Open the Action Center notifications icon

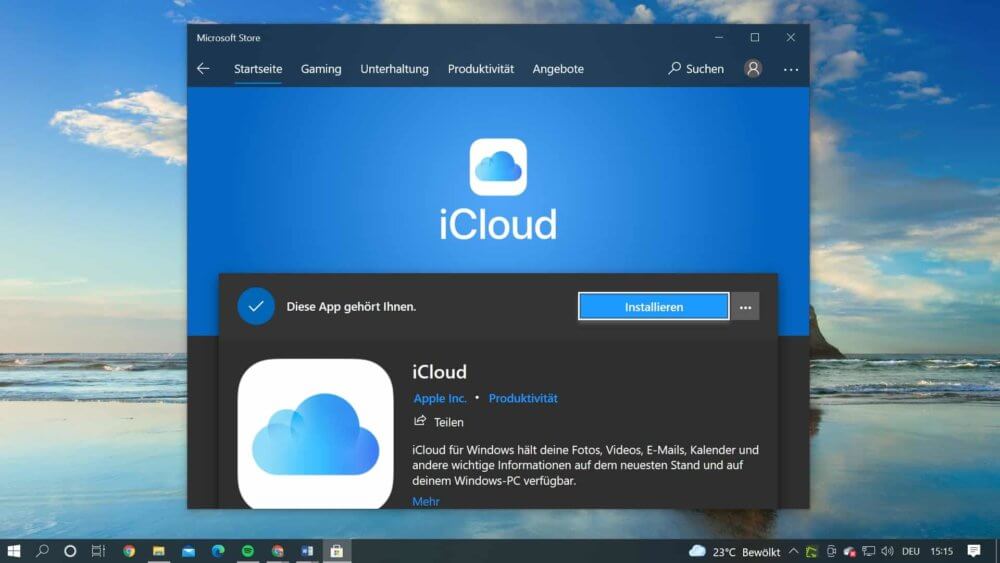pyautogui.click(x=974, y=551)
